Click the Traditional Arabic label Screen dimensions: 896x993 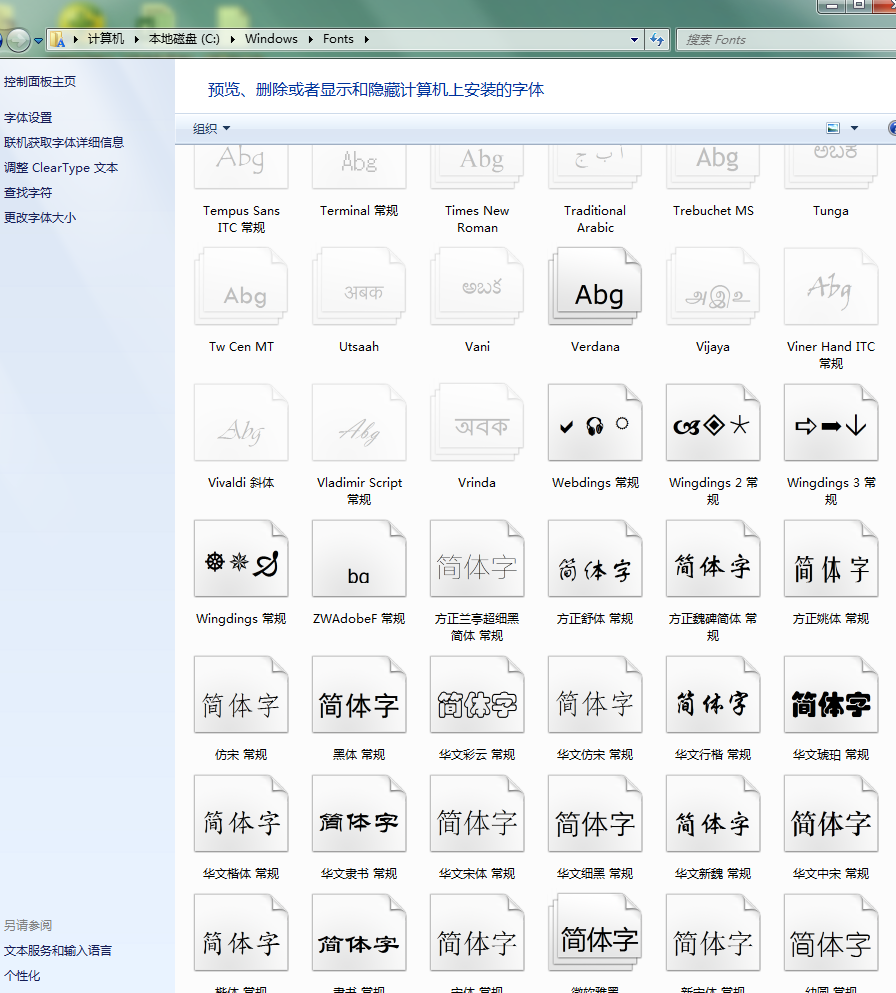(595, 219)
